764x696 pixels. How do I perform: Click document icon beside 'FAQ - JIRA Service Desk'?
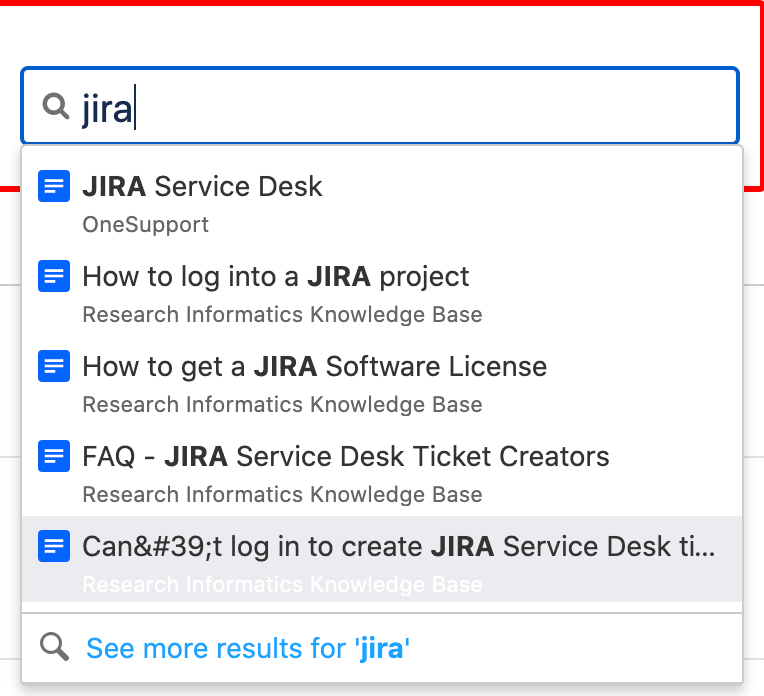coord(54,456)
